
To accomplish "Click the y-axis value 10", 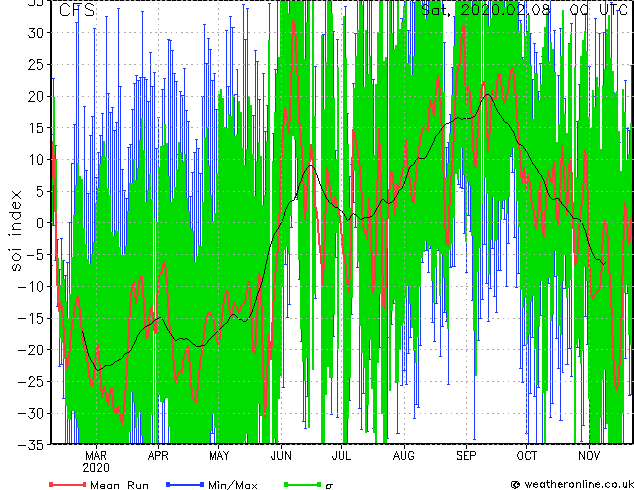I will 36,160.
